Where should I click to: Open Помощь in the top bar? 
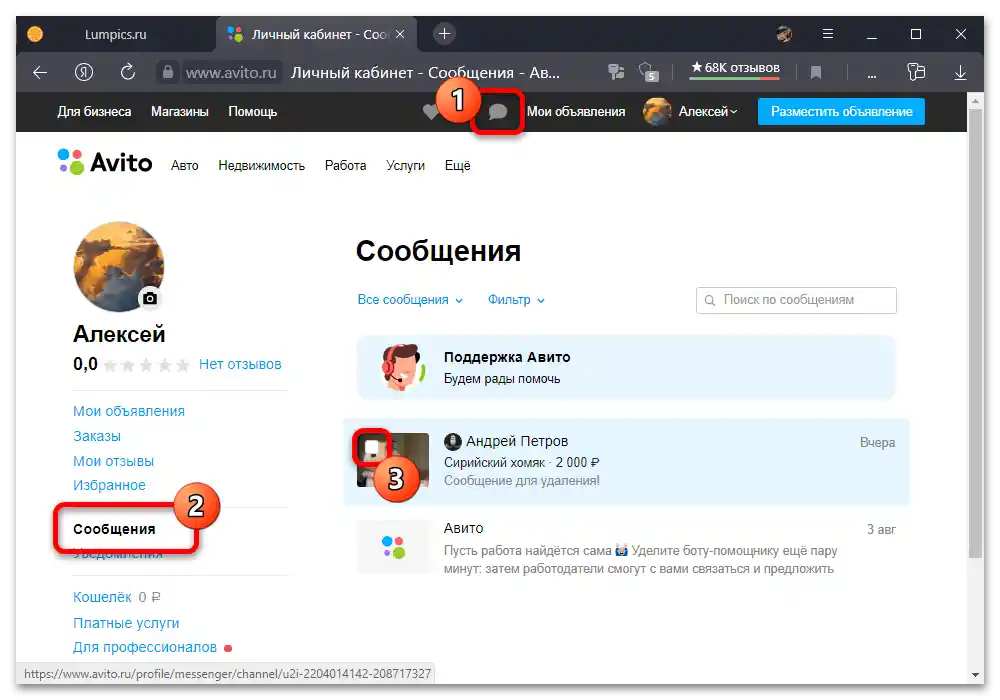click(x=253, y=112)
